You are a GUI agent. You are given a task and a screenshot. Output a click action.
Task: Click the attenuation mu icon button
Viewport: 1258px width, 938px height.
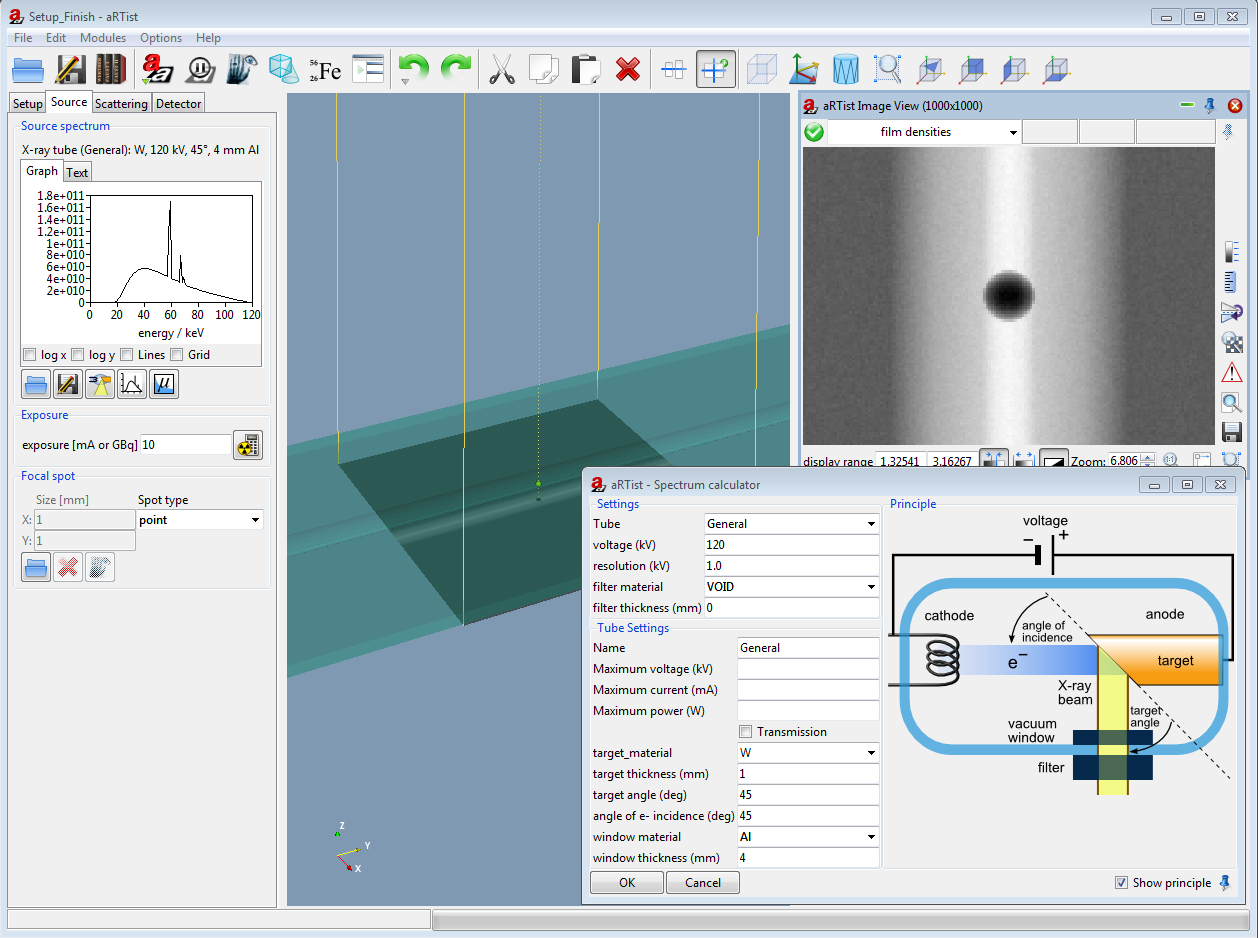[164, 384]
